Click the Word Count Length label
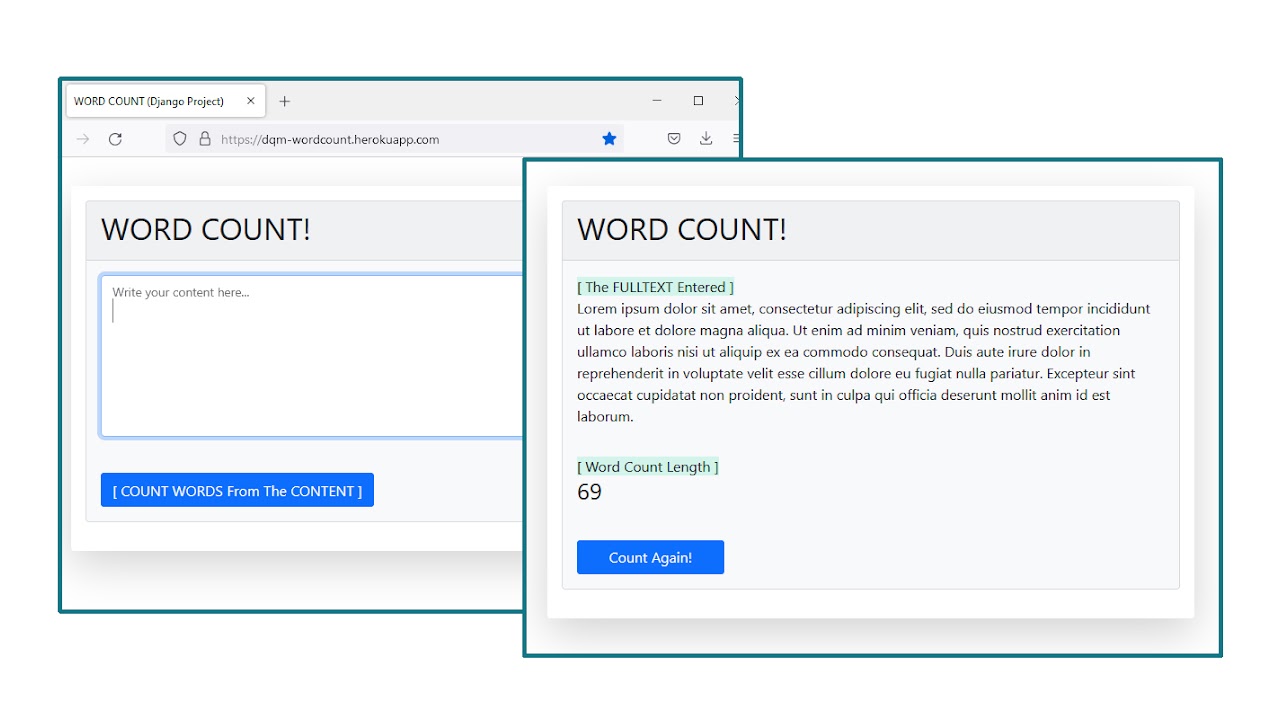The height and width of the screenshot is (719, 1280). pos(647,467)
